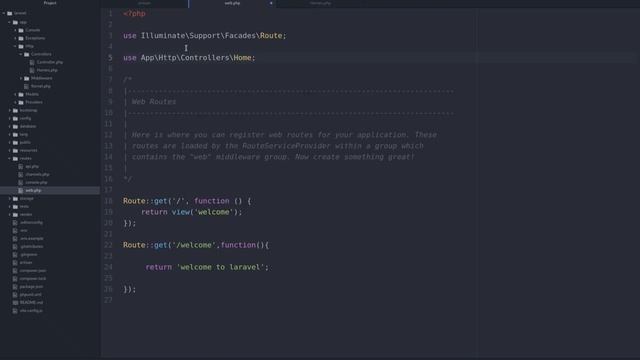Click the lang folder icon
Viewport: 640px width, 360px height.
click(15, 134)
